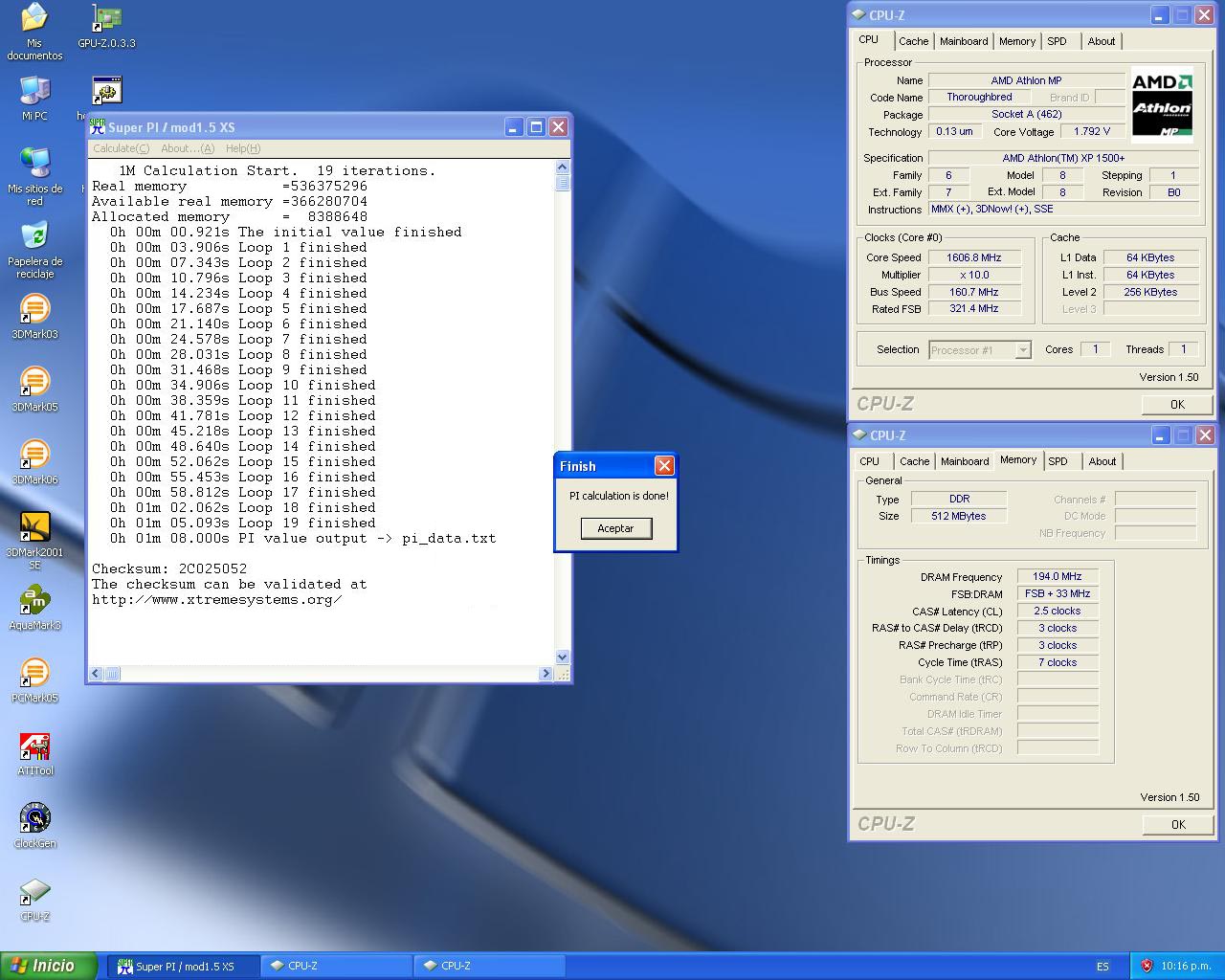Close the Finish dialog with its X button
The image size is (1225, 980).
[x=664, y=466]
